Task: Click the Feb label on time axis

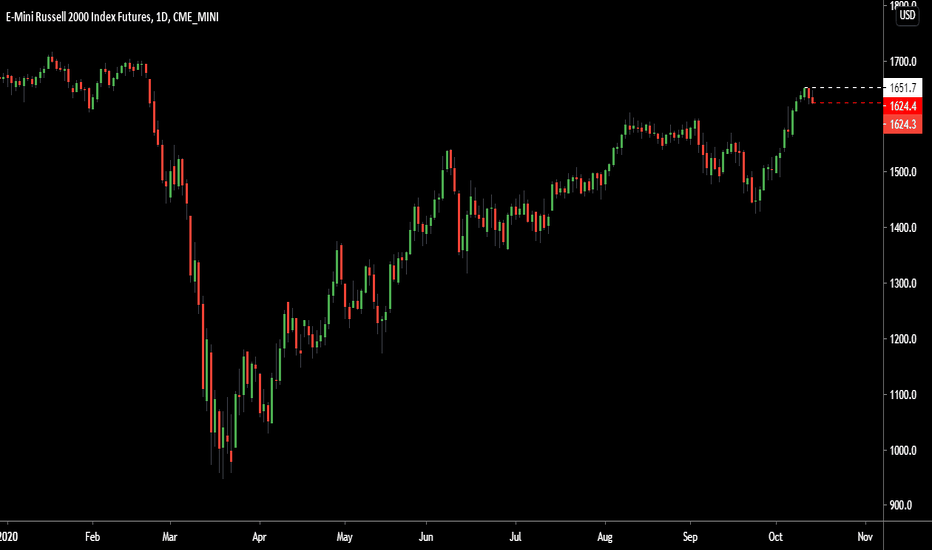Action: [x=92, y=537]
